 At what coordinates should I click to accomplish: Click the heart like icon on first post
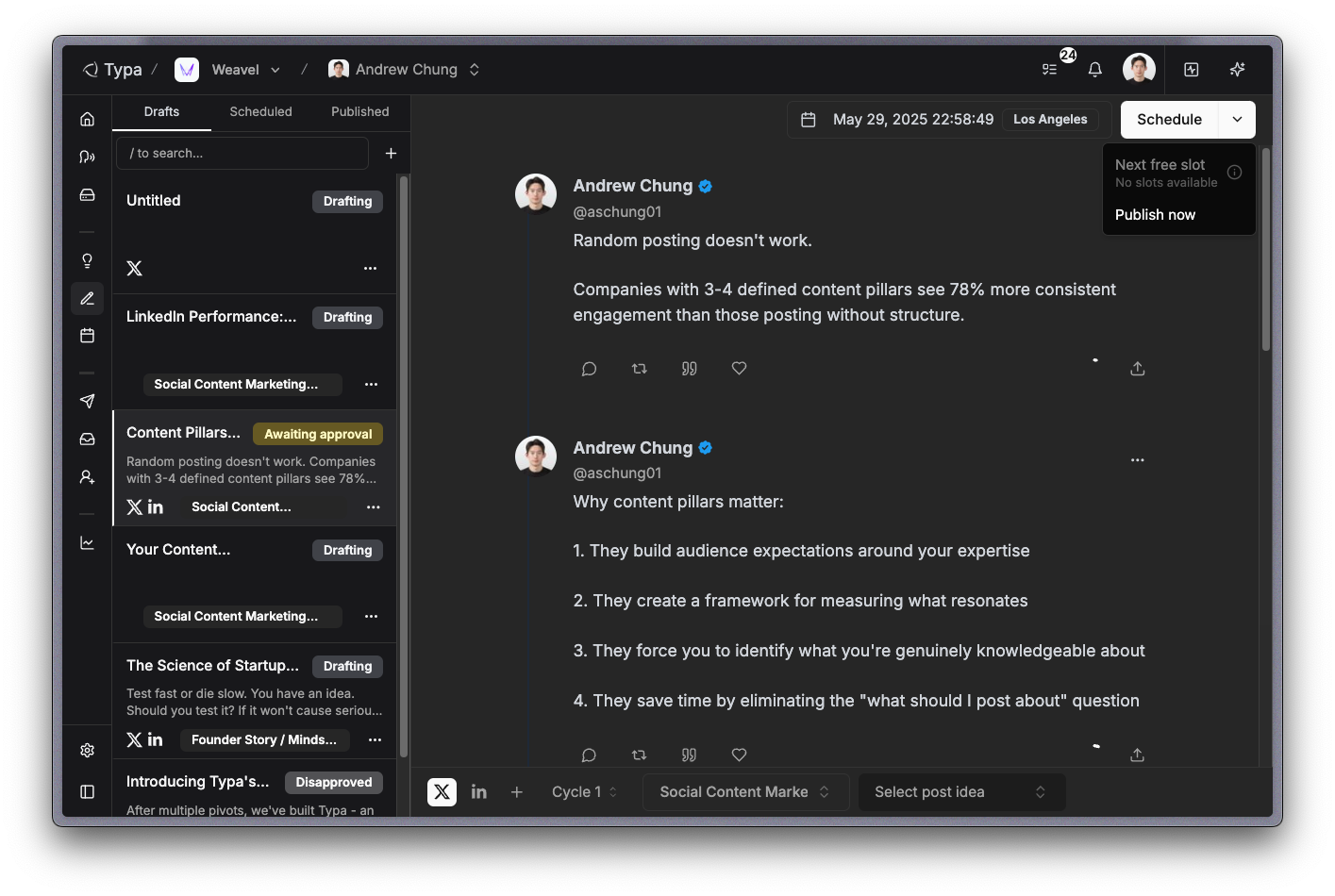(x=739, y=369)
